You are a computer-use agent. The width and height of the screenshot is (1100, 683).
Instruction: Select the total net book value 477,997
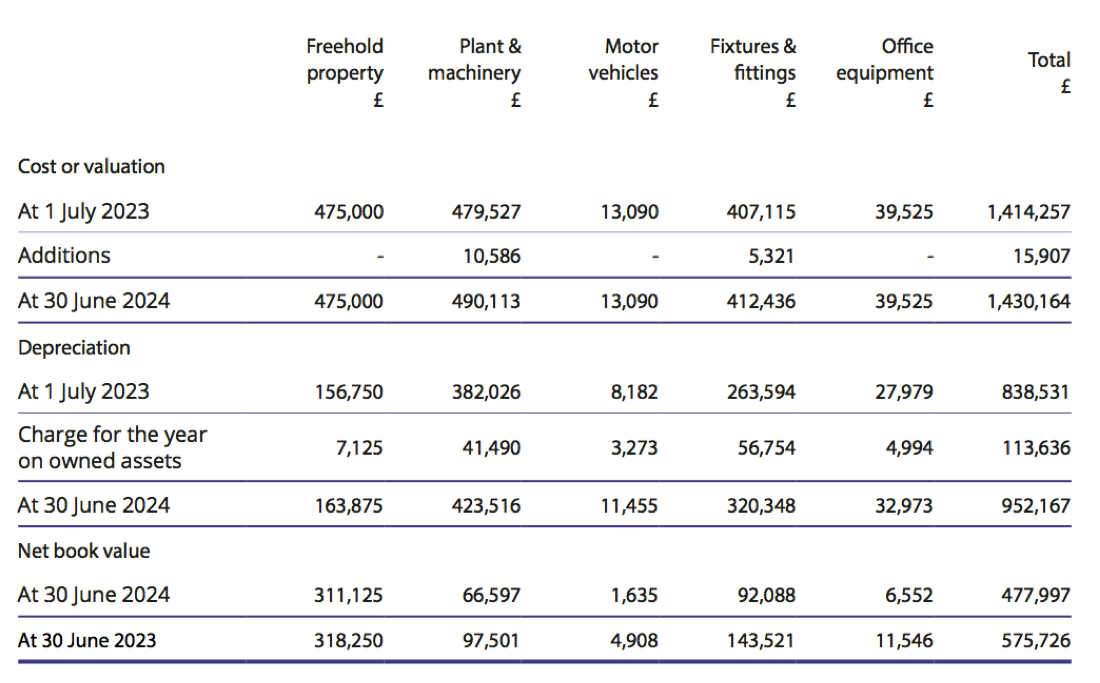click(x=1036, y=595)
